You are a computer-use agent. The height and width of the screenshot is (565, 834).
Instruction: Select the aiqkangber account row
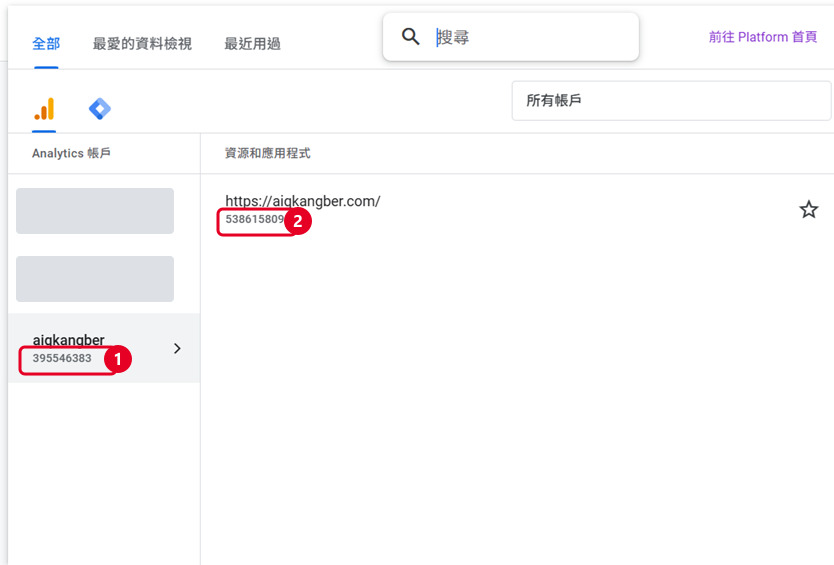[104, 348]
